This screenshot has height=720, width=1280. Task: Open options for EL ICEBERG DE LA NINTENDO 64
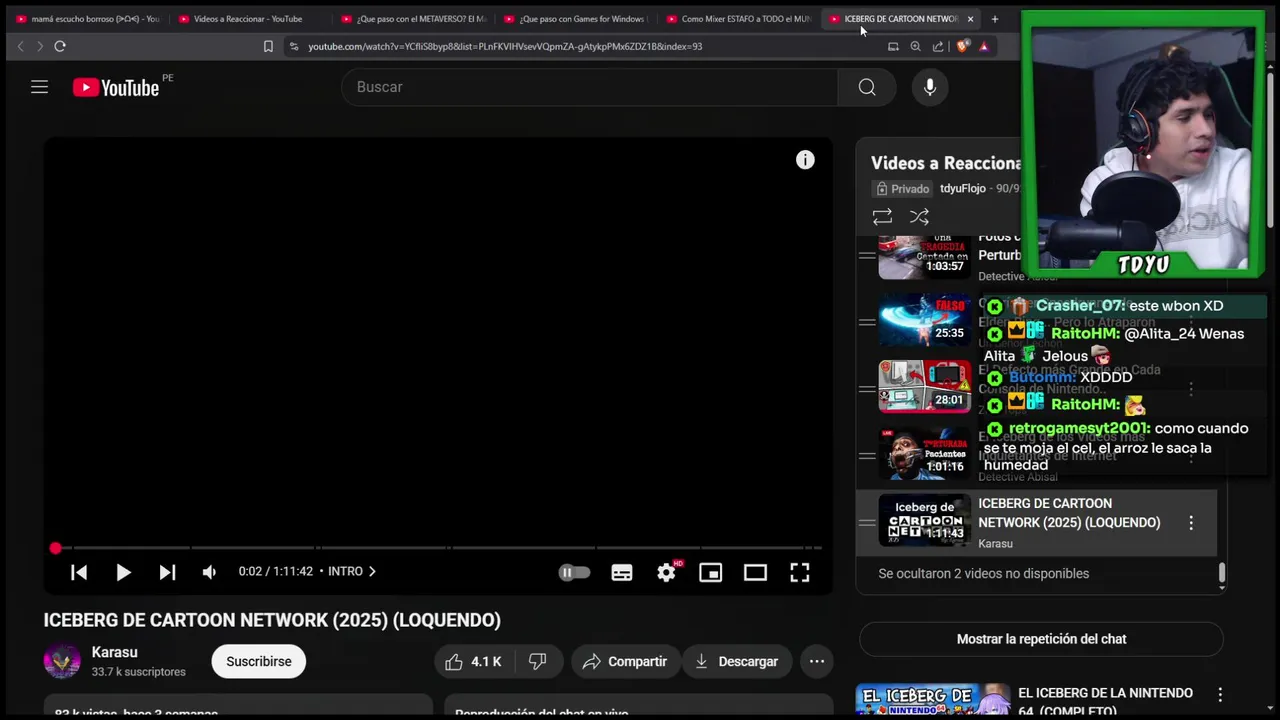pos(1220,694)
